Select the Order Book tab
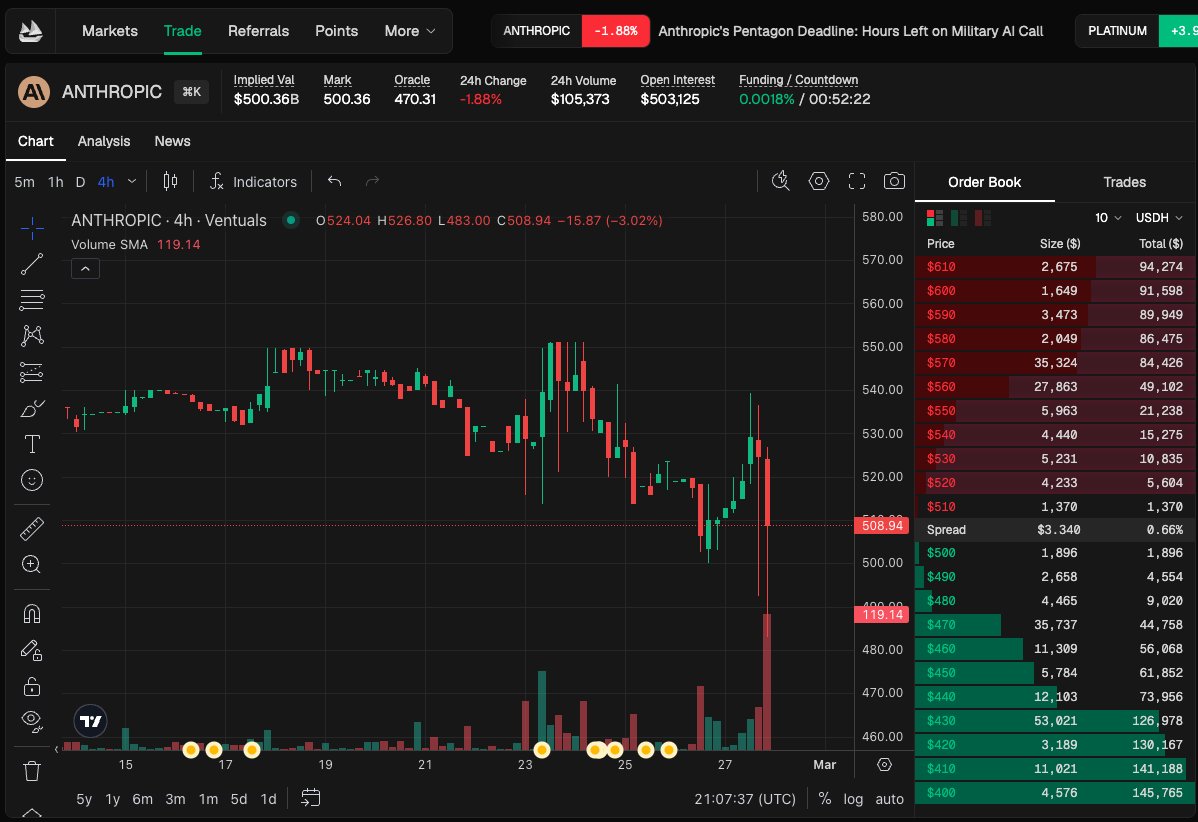 [984, 182]
